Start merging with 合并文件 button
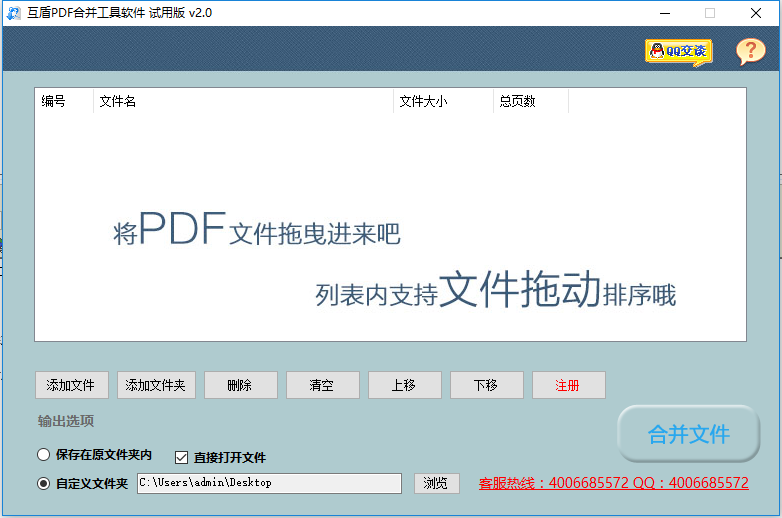 coord(689,434)
